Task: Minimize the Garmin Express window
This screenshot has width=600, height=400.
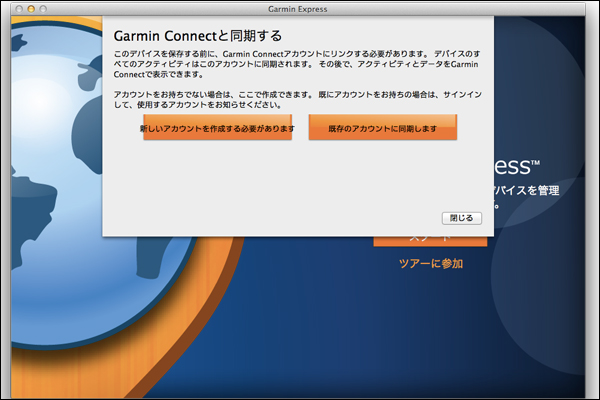Action: [31, 9]
